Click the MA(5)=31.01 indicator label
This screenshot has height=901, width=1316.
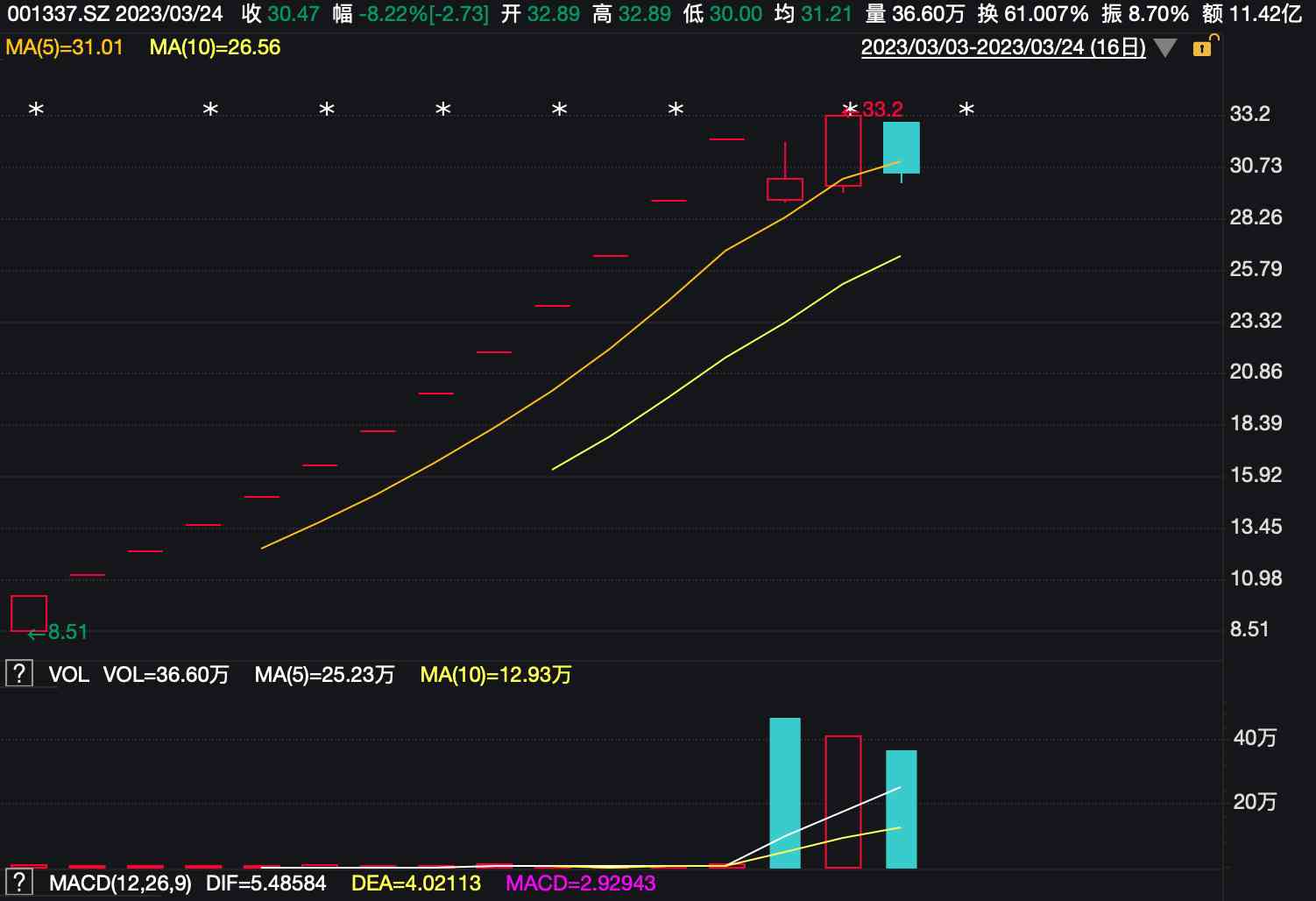tap(64, 47)
